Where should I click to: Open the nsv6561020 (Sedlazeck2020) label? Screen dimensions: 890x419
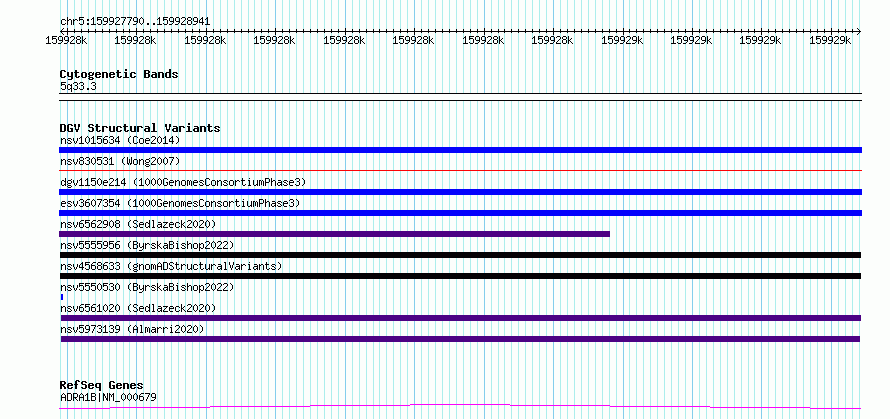point(138,308)
